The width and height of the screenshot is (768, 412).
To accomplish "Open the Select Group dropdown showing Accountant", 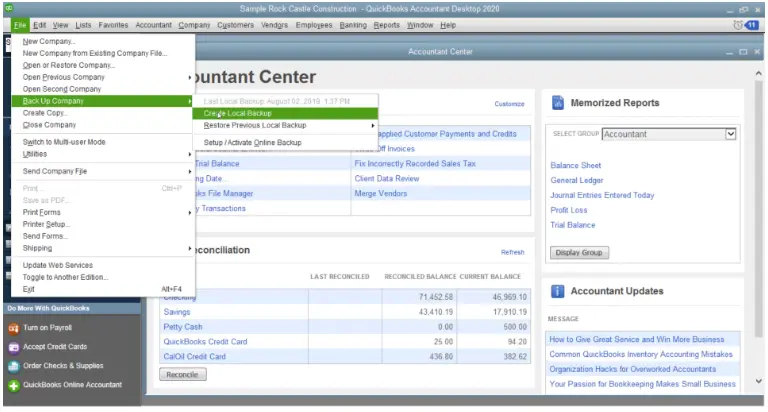I will point(669,134).
